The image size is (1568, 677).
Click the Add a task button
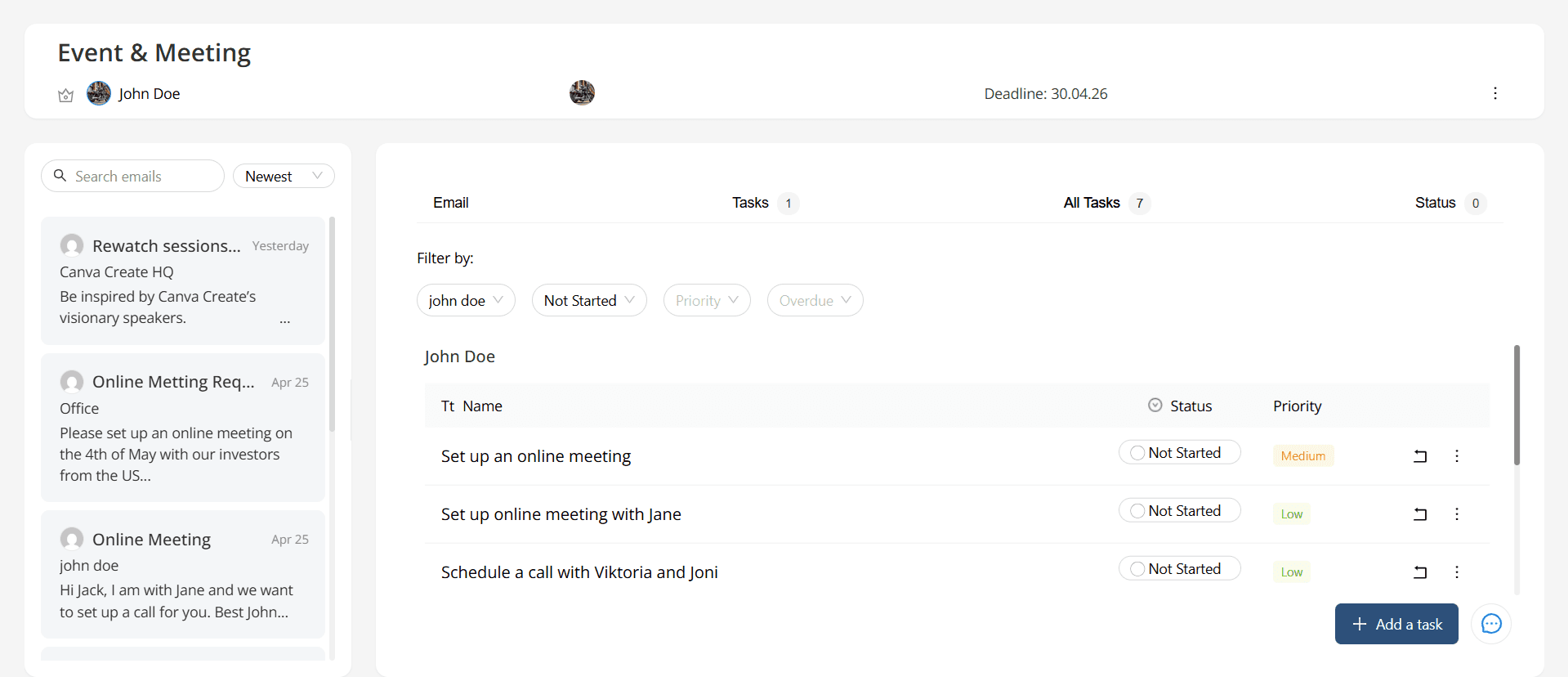(1396, 624)
